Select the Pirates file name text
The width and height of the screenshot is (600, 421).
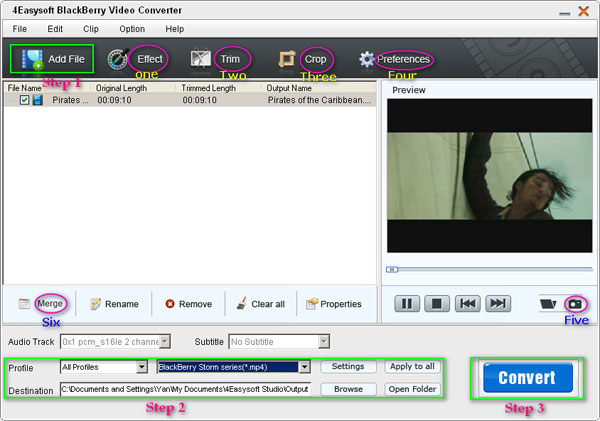click(x=70, y=100)
